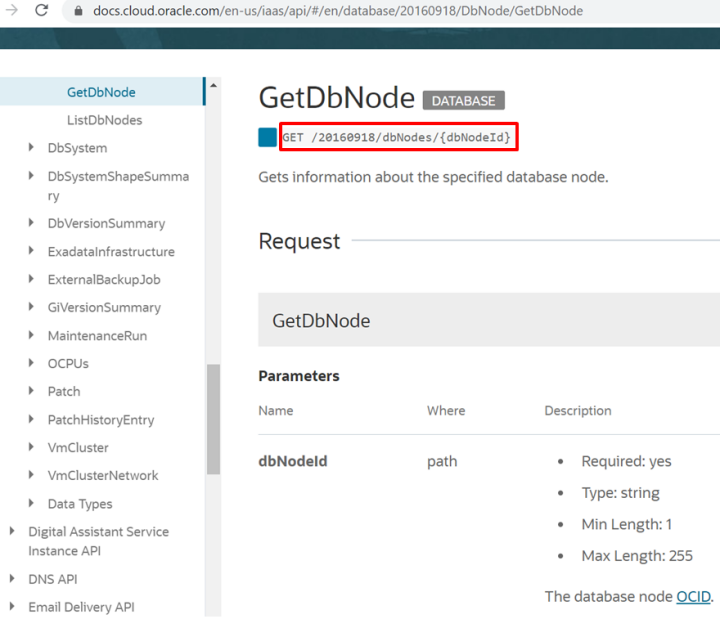The image size is (720, 619).
Task: Open the OCID hyperlink
Action: coord(693,596)
